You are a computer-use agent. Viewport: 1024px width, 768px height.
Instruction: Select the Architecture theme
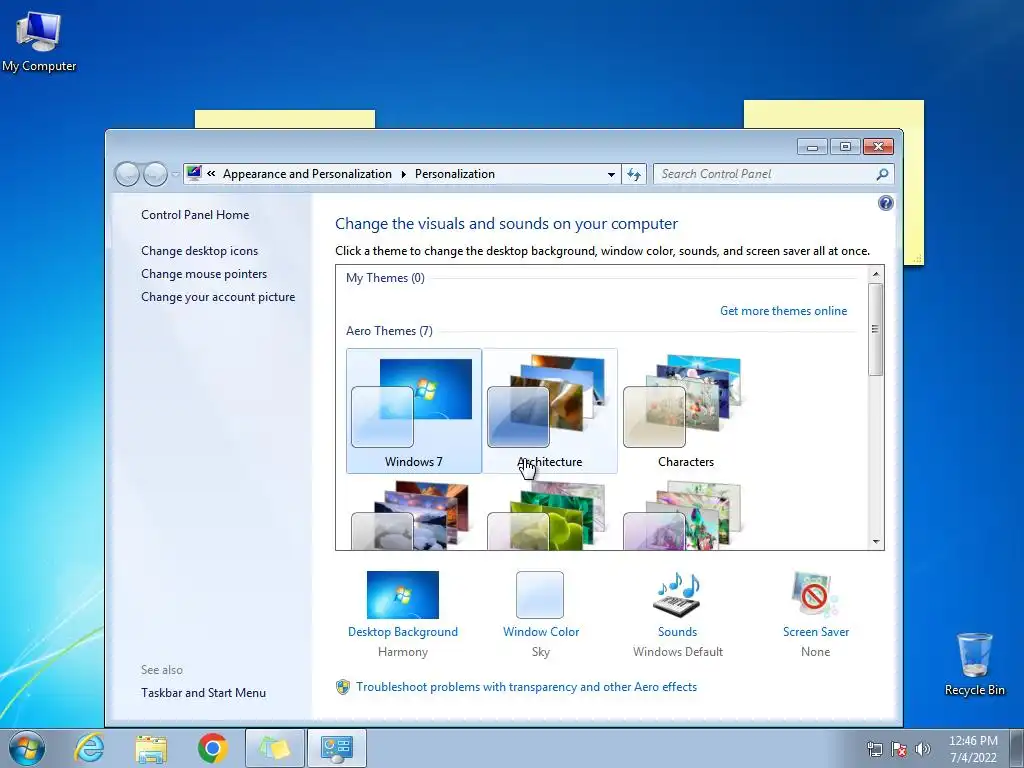[549, 411]
